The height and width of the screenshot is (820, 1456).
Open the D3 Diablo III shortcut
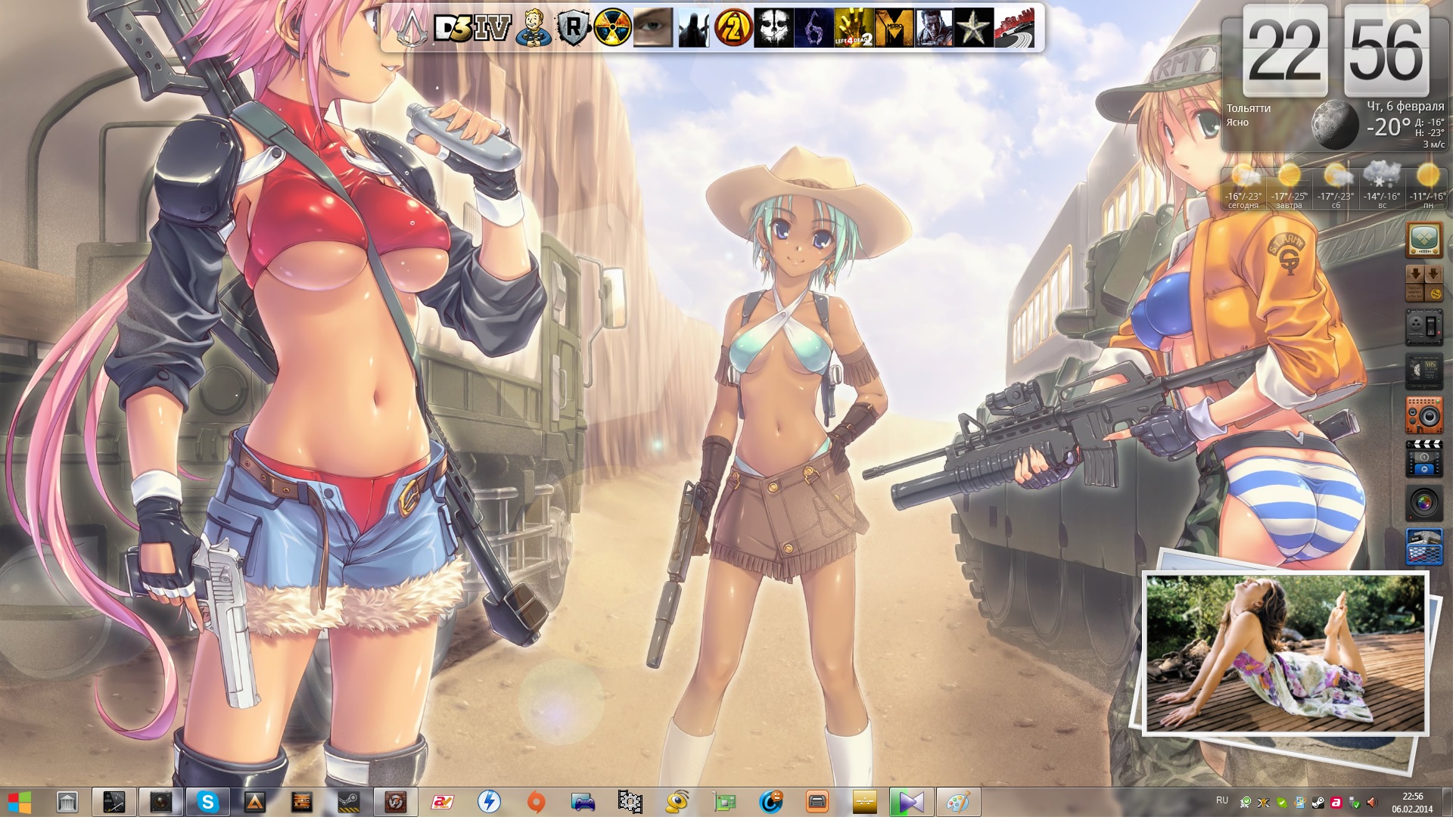click(x=453, y=29)
